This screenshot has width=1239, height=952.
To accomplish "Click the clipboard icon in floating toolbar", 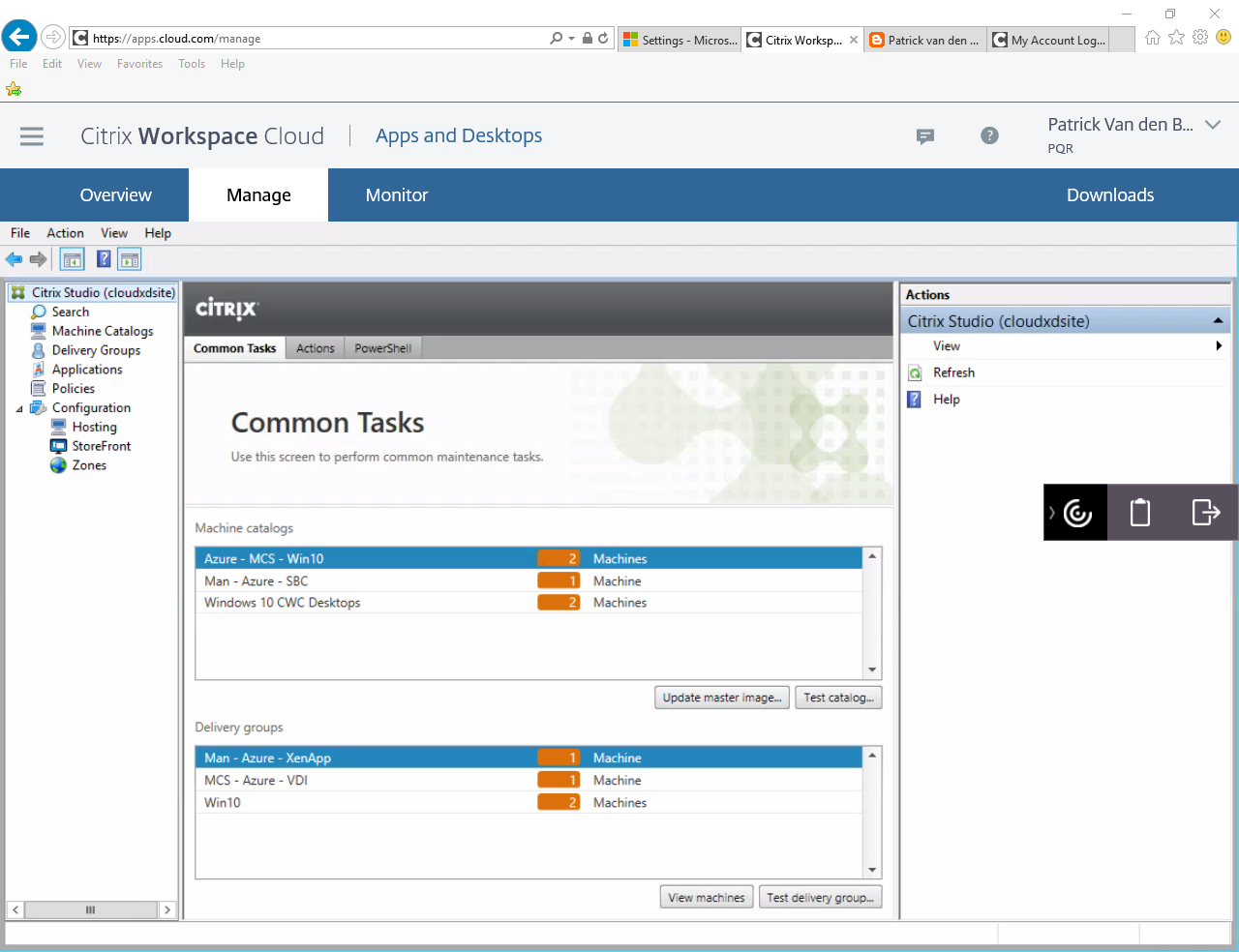I will (x=1140, y=512).
